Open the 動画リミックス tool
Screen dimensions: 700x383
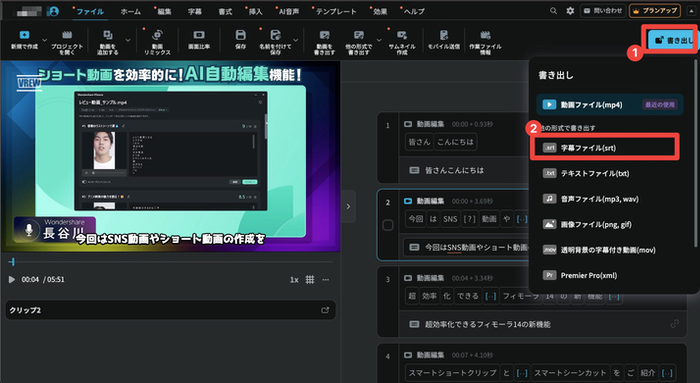tap(157, 35)
